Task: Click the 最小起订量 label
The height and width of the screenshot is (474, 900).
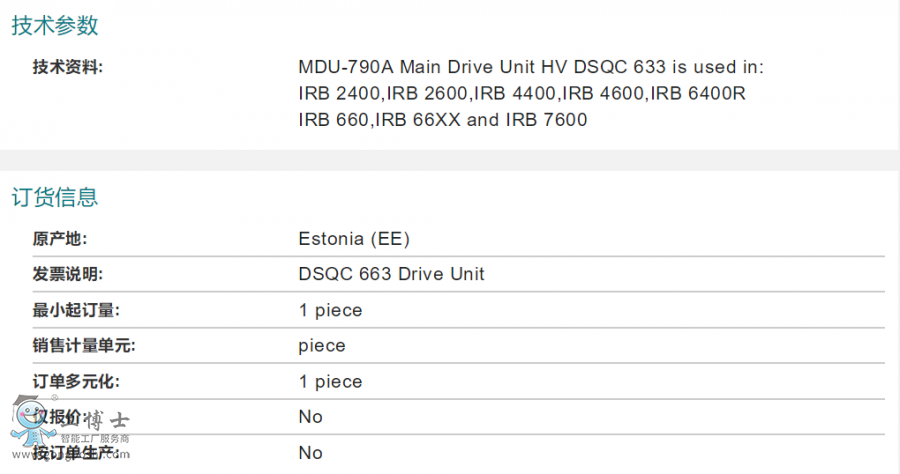Action: pos(76,310)
